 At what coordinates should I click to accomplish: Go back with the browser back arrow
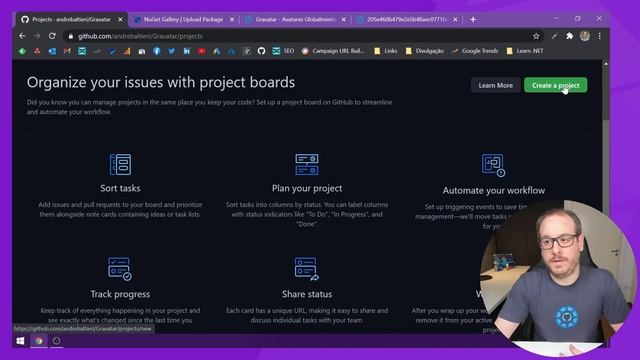22,36
